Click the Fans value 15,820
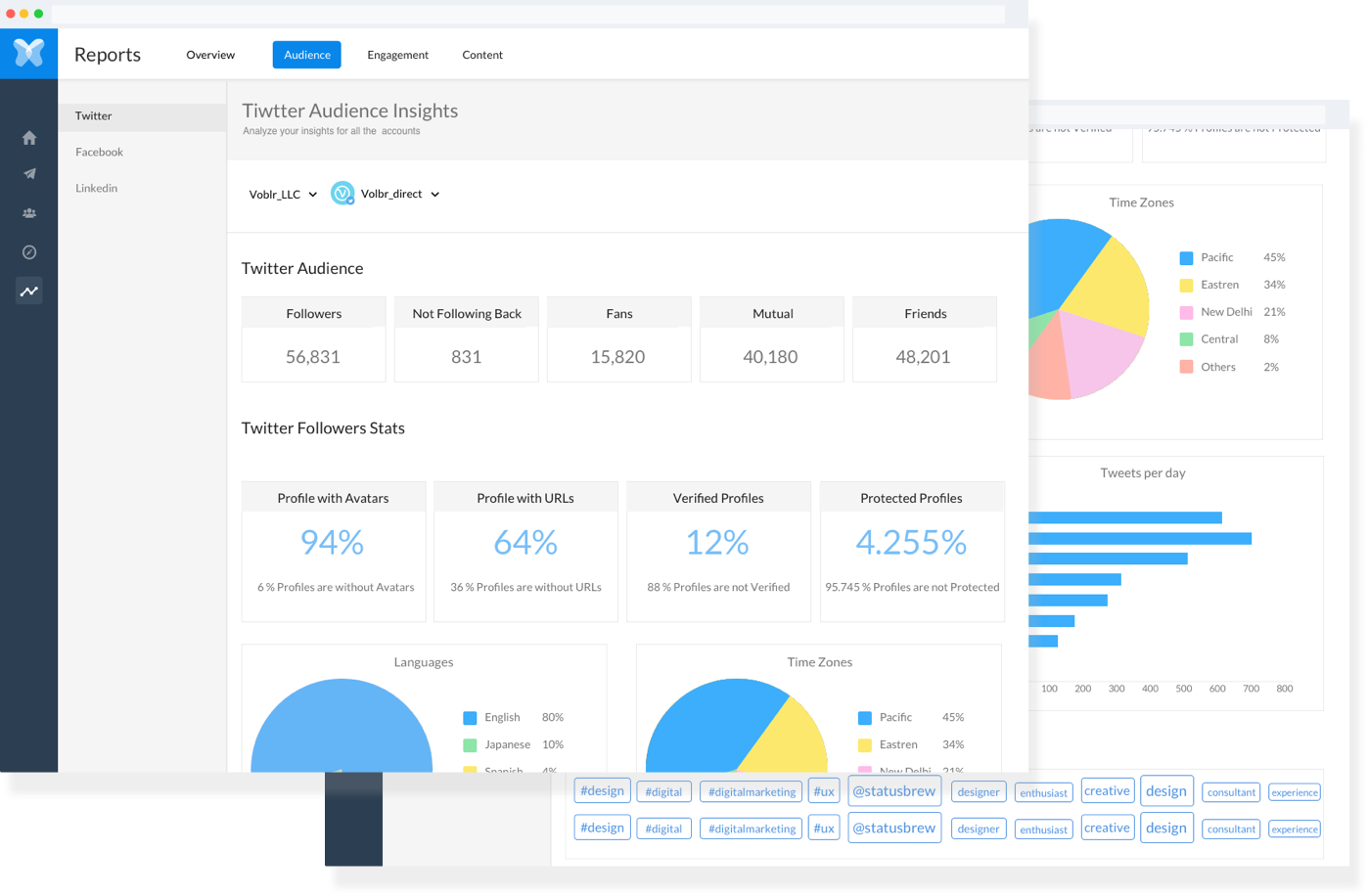 pos(617,357)
